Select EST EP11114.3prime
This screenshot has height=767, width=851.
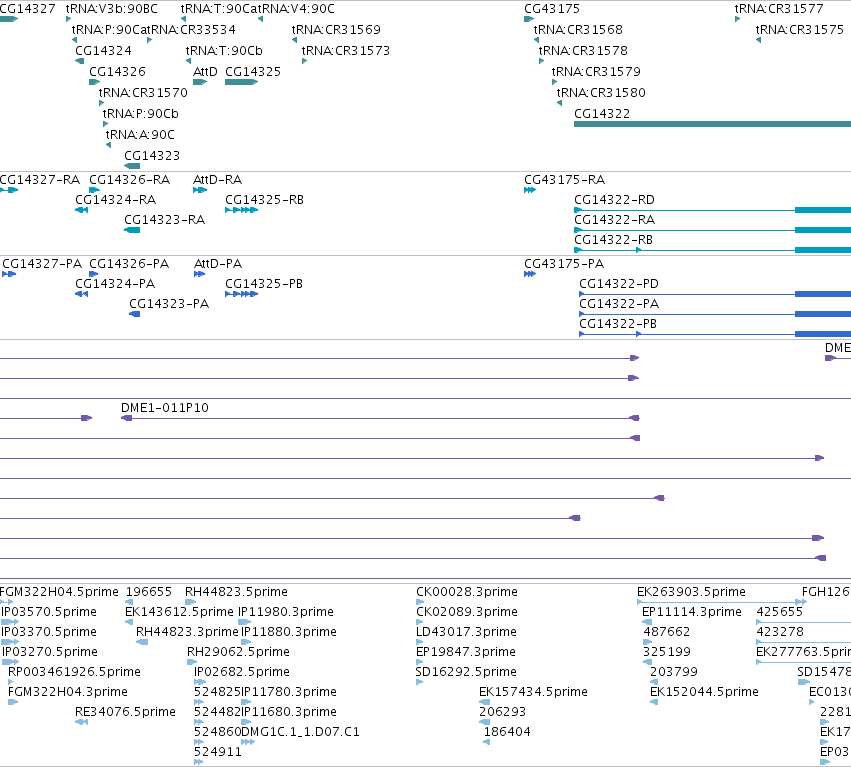(x=646, y=622)
